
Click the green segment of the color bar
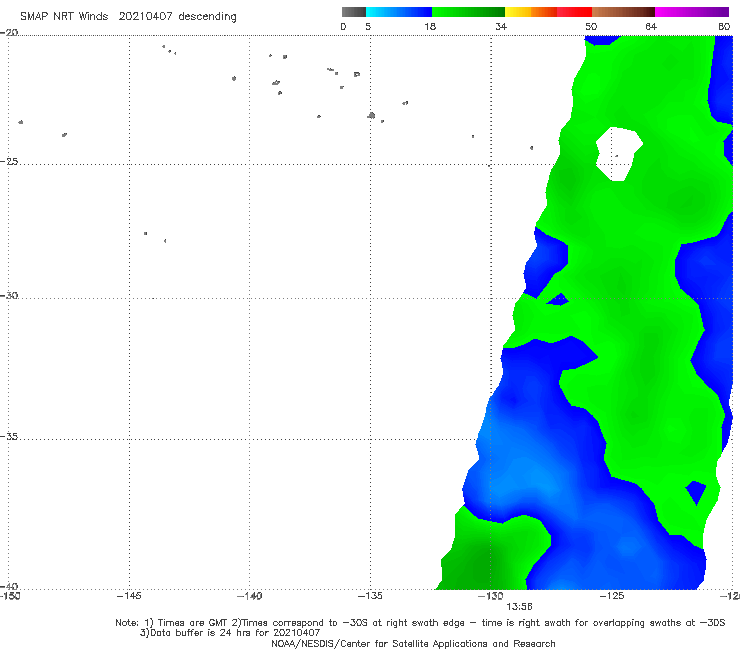(x=468, y=12)
